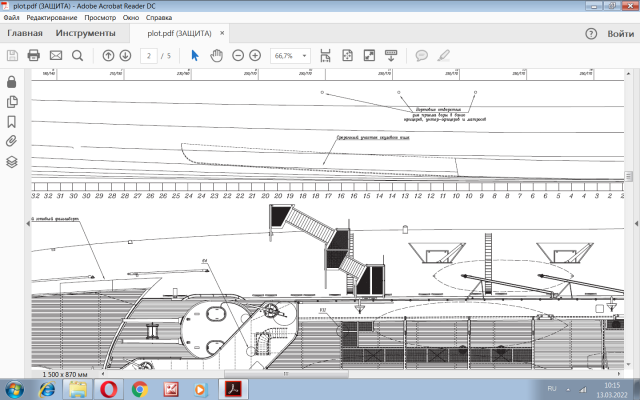This screenshot has width=640, height=400.
Task: Open the Help question mark menu
Action: coord(590,34)
